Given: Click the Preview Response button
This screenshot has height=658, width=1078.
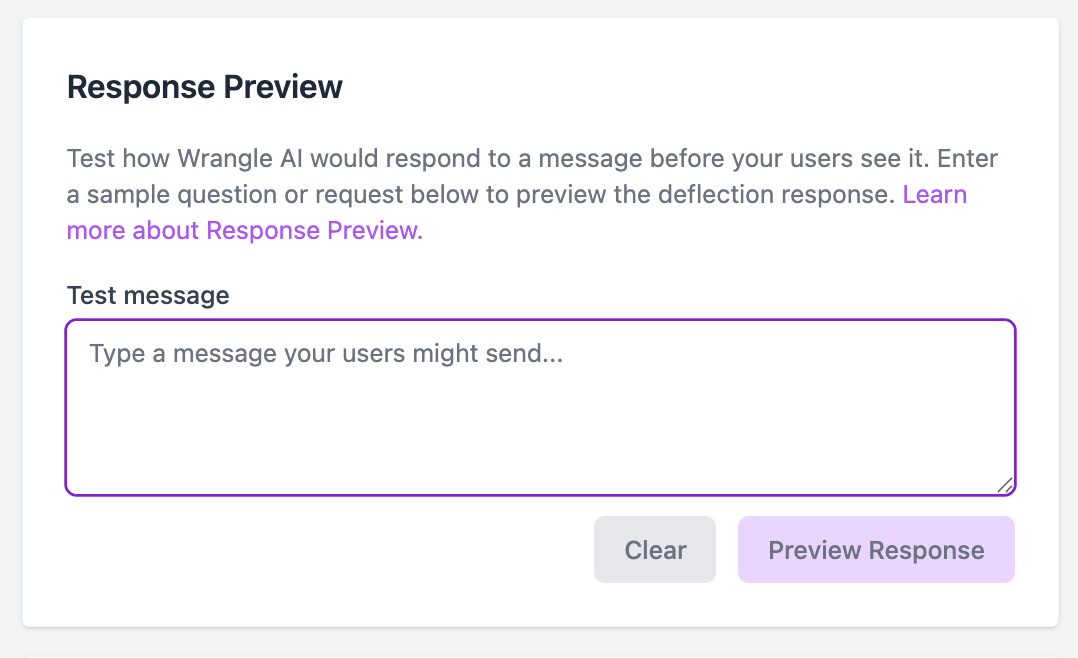Looking at the screenshot, I should click(876, 549).
